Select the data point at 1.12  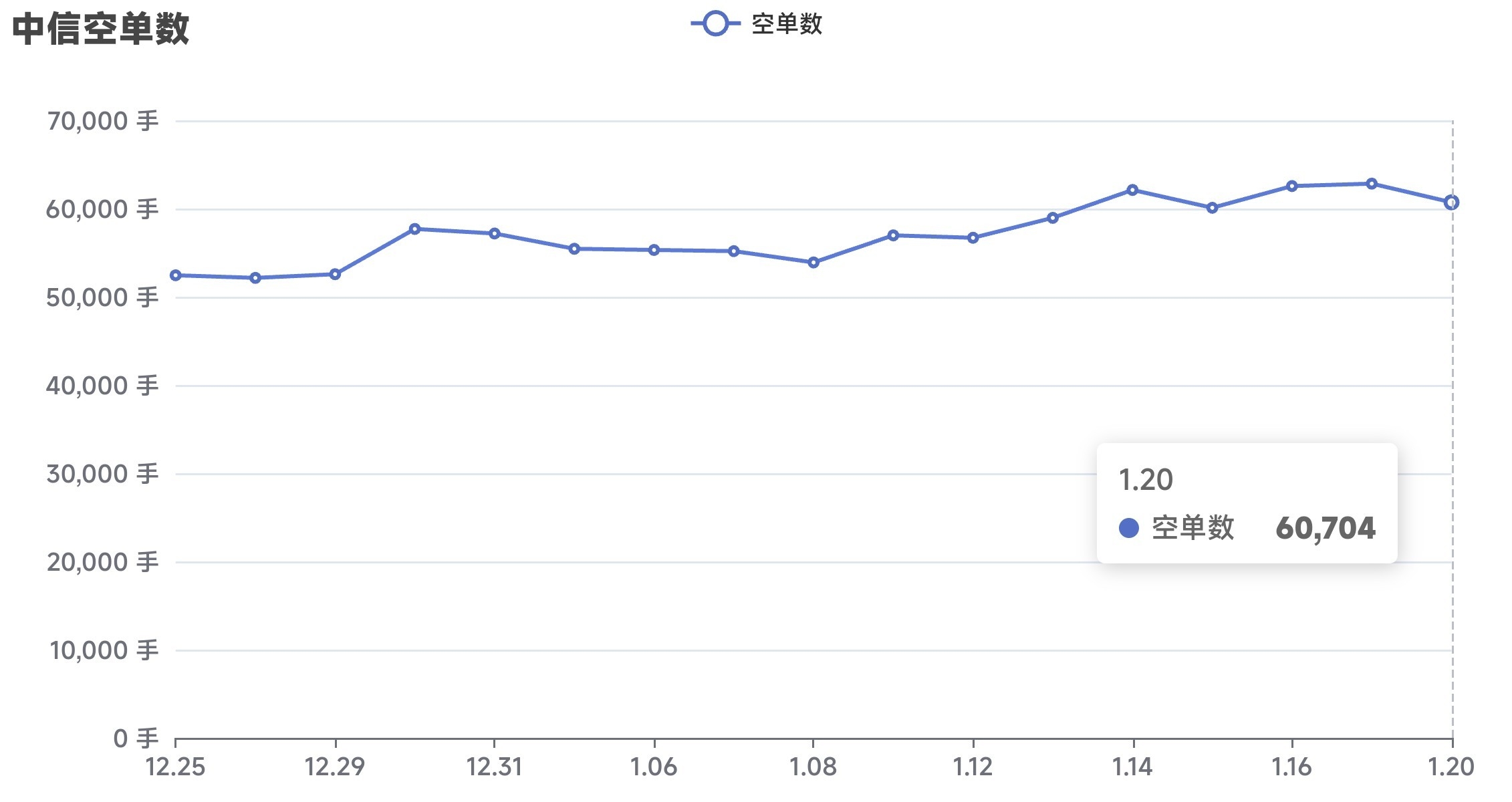pos(973,238)
